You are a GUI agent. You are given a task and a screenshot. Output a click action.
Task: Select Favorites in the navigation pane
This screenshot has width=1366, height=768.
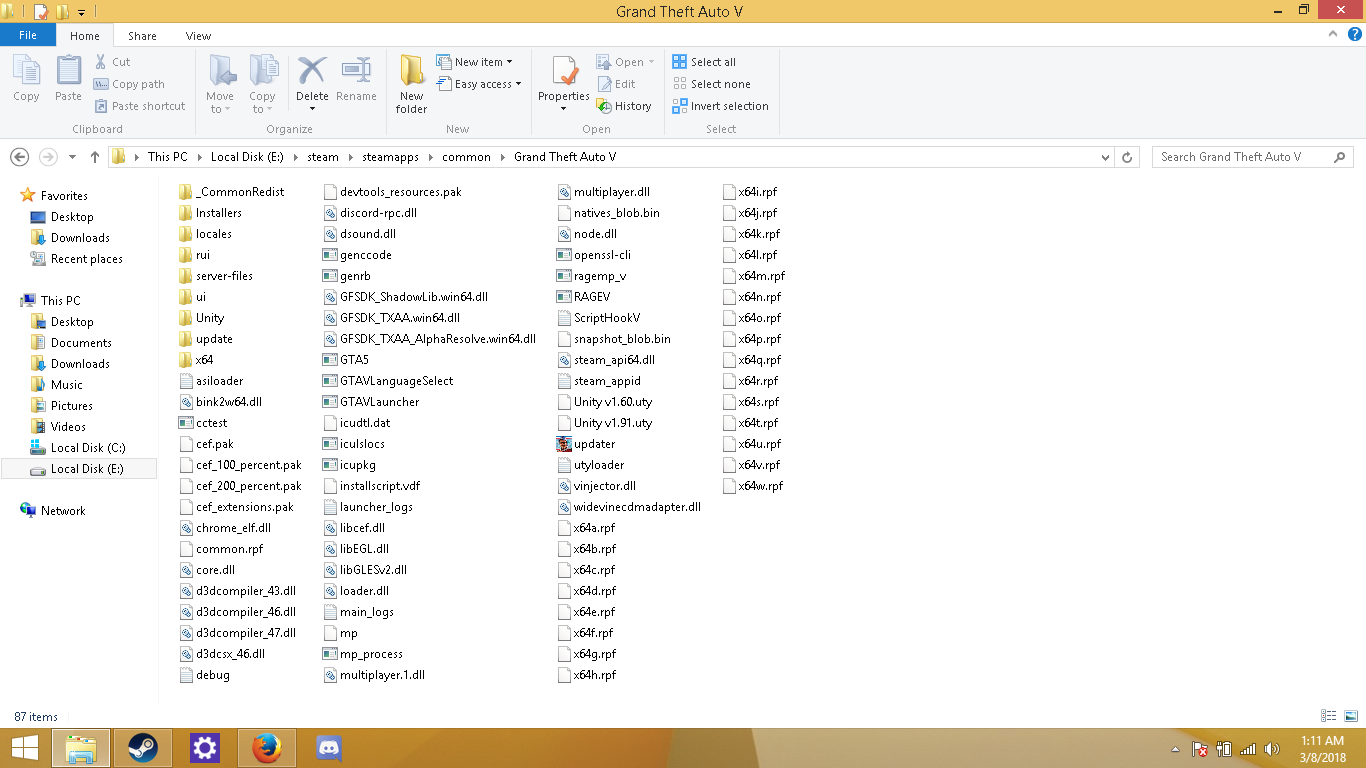coord(64,196)
